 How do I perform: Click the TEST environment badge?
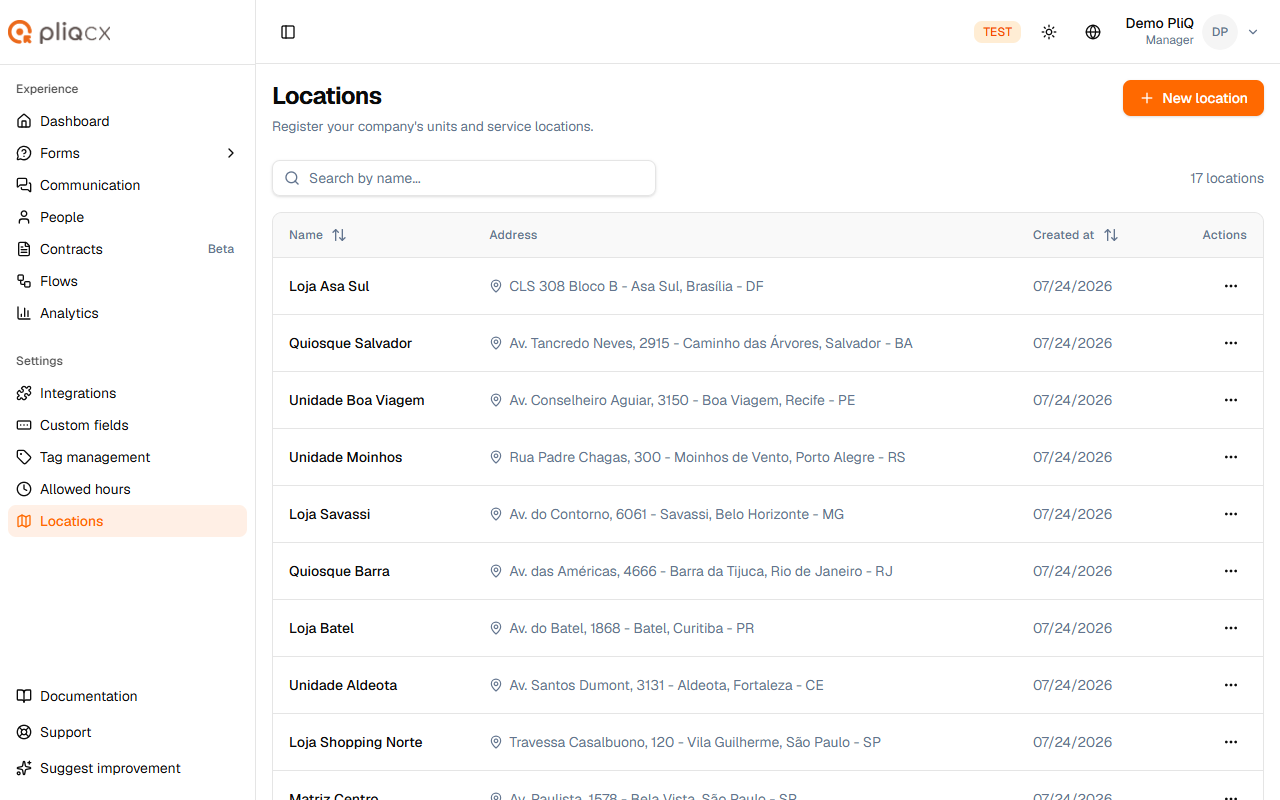tap(997, 32)
